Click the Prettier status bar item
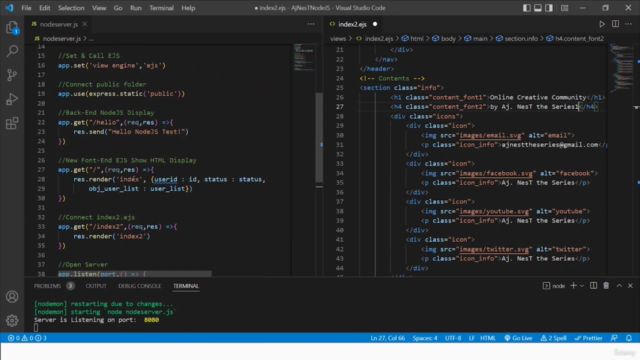The height and width of the screenshot is (360, 640). [588, 338]
